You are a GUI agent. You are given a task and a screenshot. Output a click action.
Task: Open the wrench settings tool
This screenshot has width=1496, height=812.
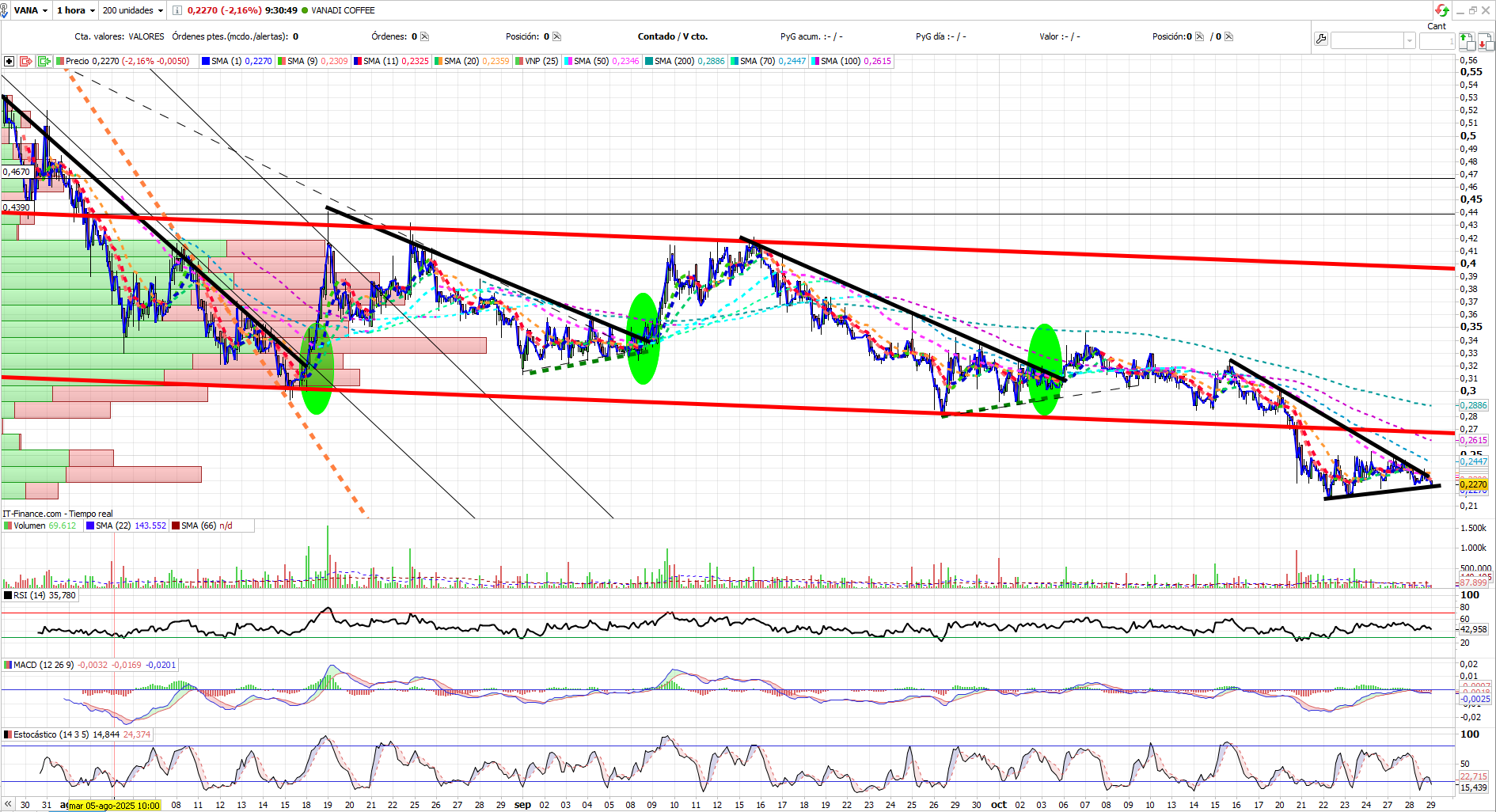coord(1320,39)
